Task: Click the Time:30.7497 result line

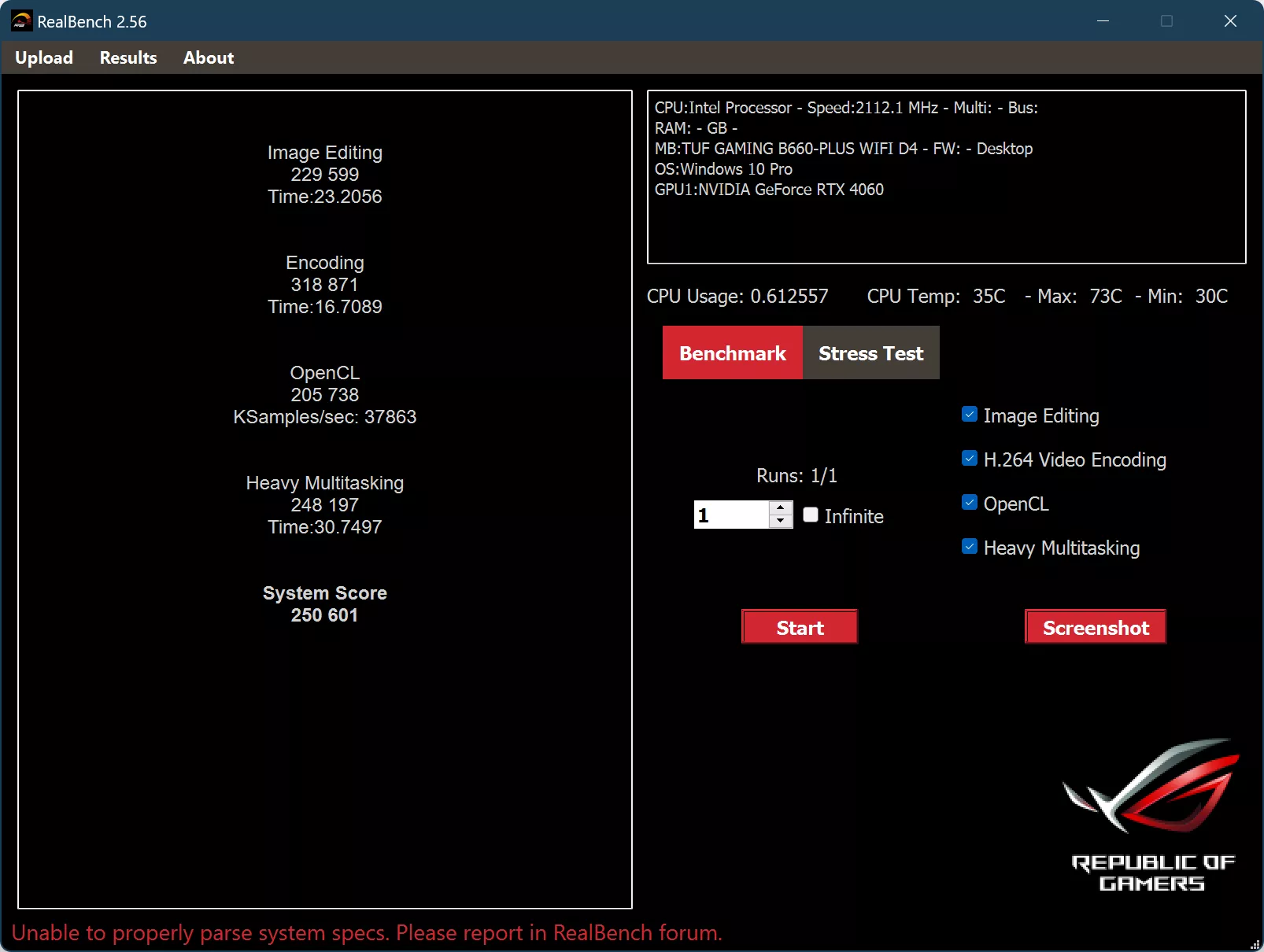Action: (x=324, y=527)
